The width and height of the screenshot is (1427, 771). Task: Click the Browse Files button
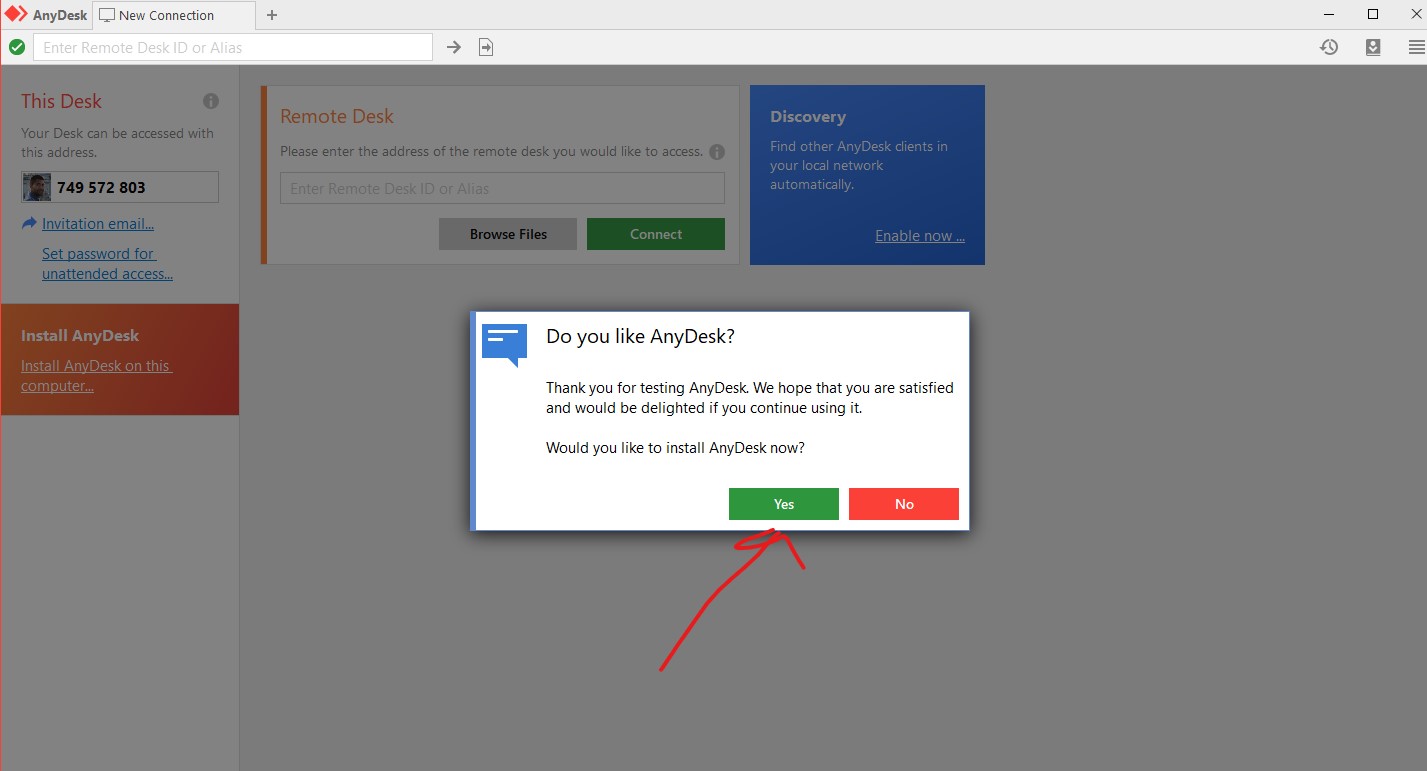[508, 234]
